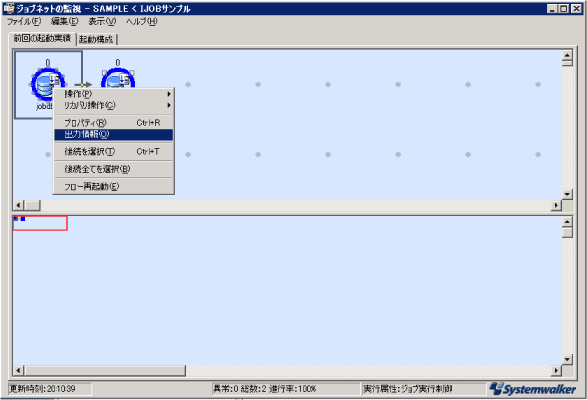Click lower pane scroll down arrow
The height and width of the screenshot is (400, 587).
pyautogui.click(x=567, y=360)
